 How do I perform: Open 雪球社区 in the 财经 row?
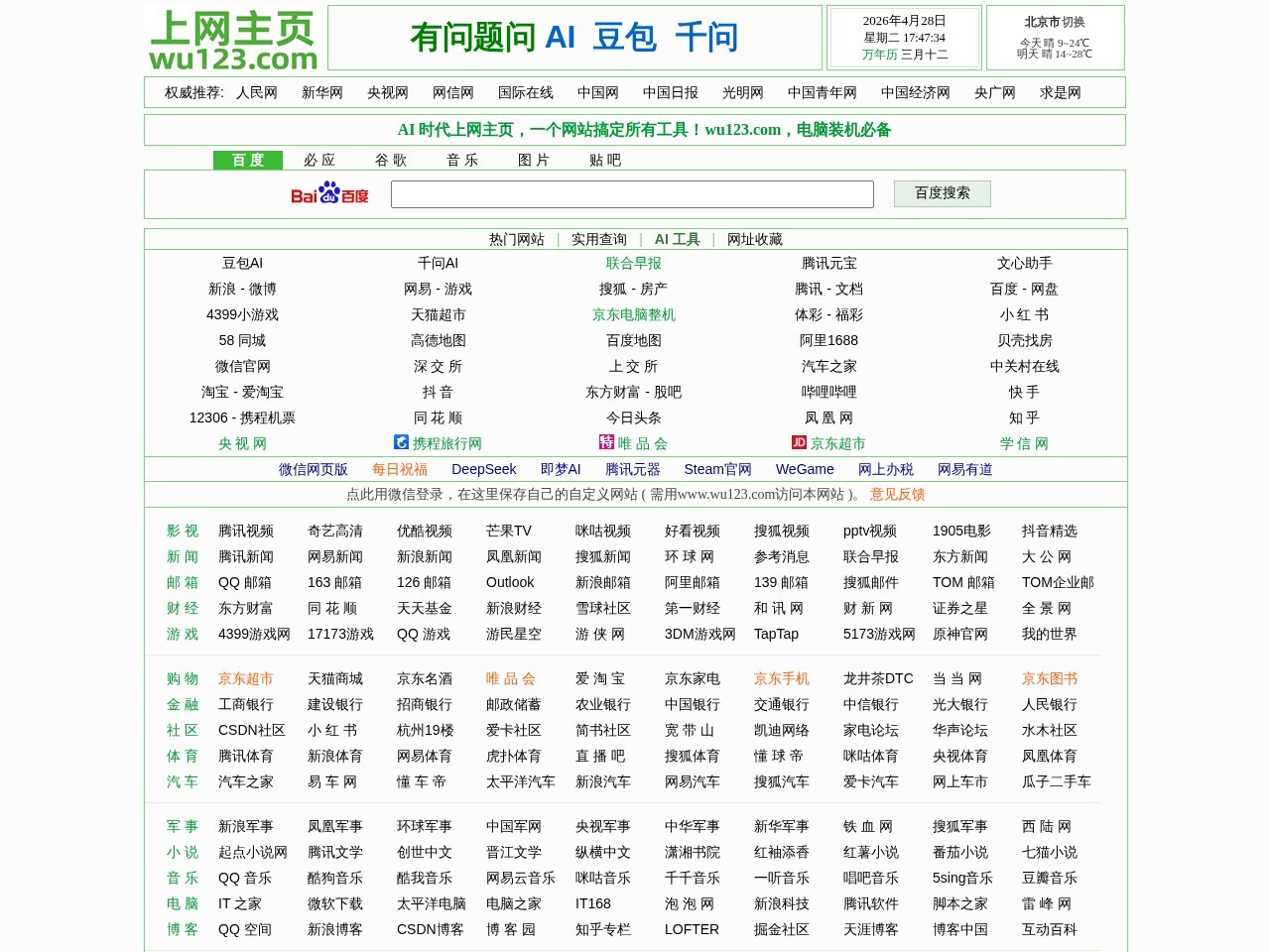[x=603, y=608]
